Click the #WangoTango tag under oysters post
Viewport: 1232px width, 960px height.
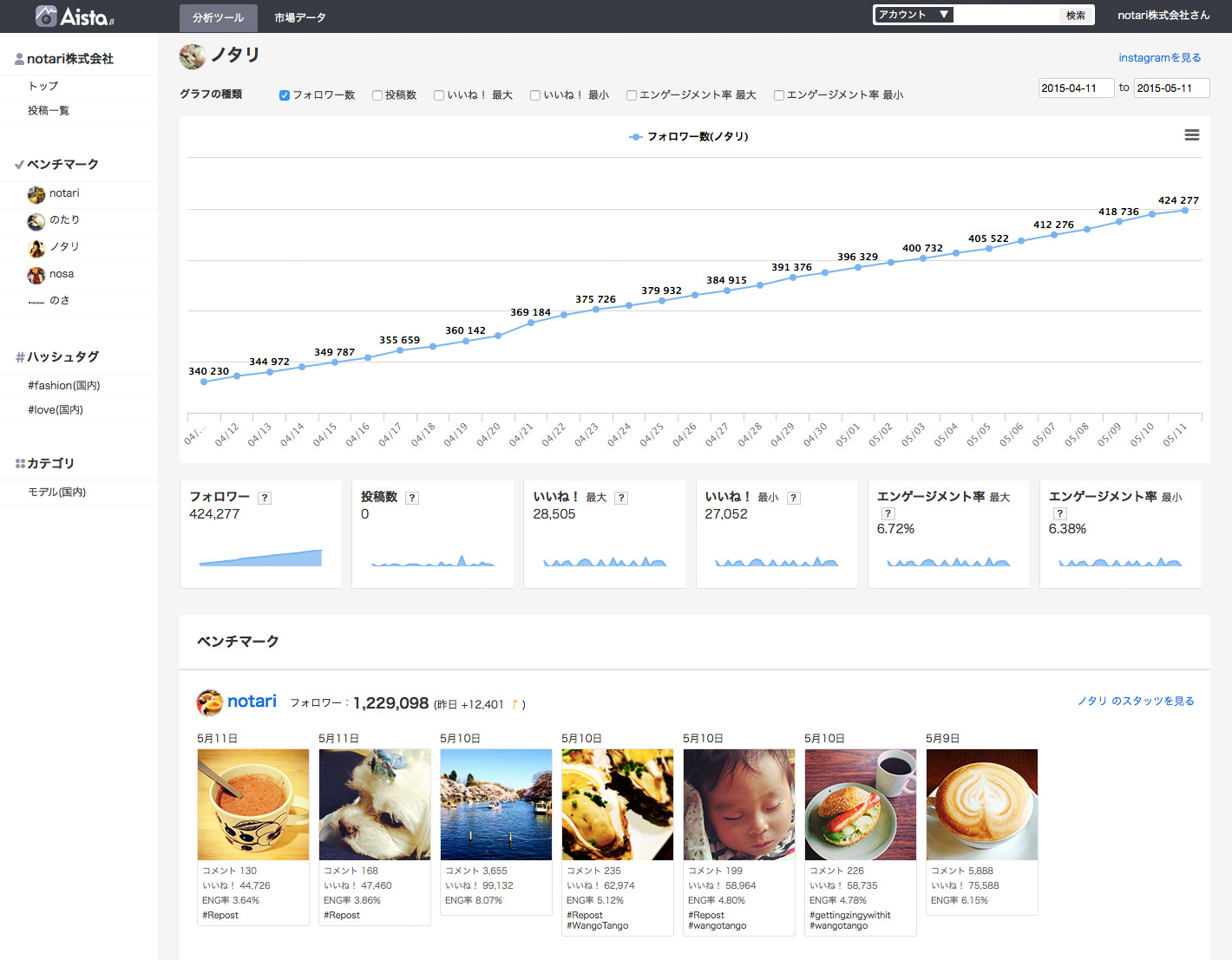click(598, 925)
